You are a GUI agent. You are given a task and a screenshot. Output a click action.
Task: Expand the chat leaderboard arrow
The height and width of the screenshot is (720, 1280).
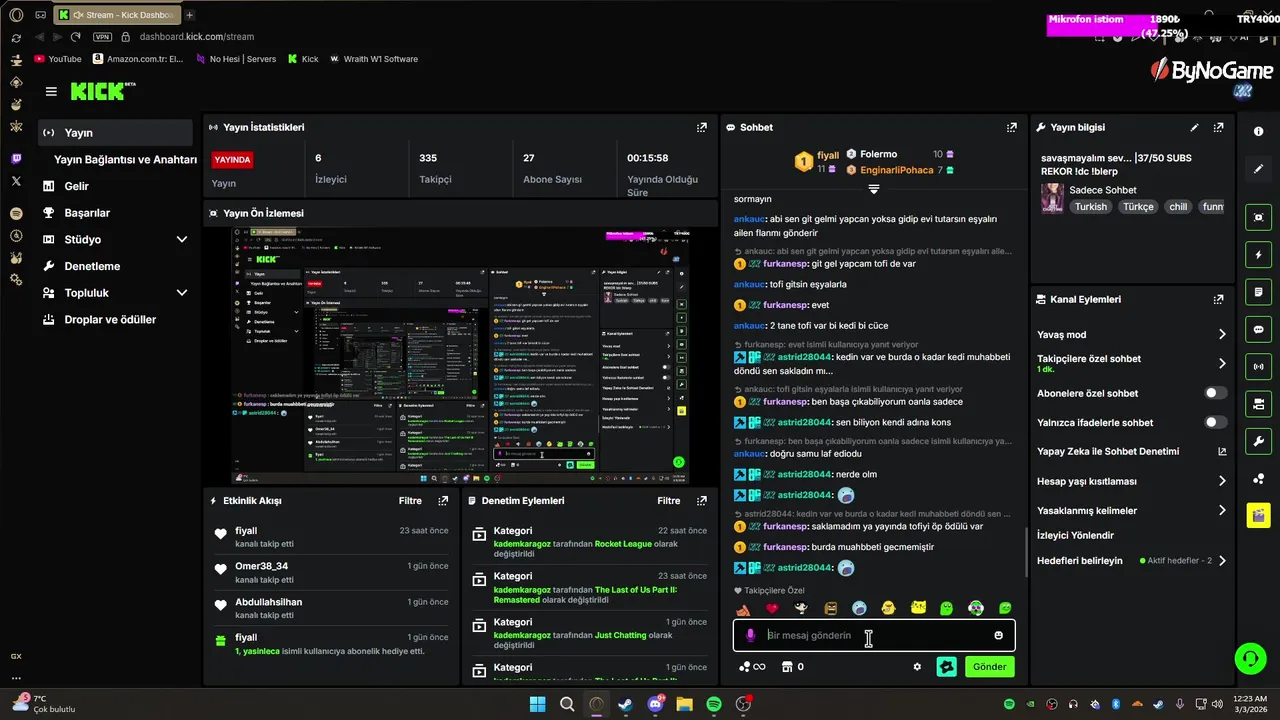pos(874,188)
